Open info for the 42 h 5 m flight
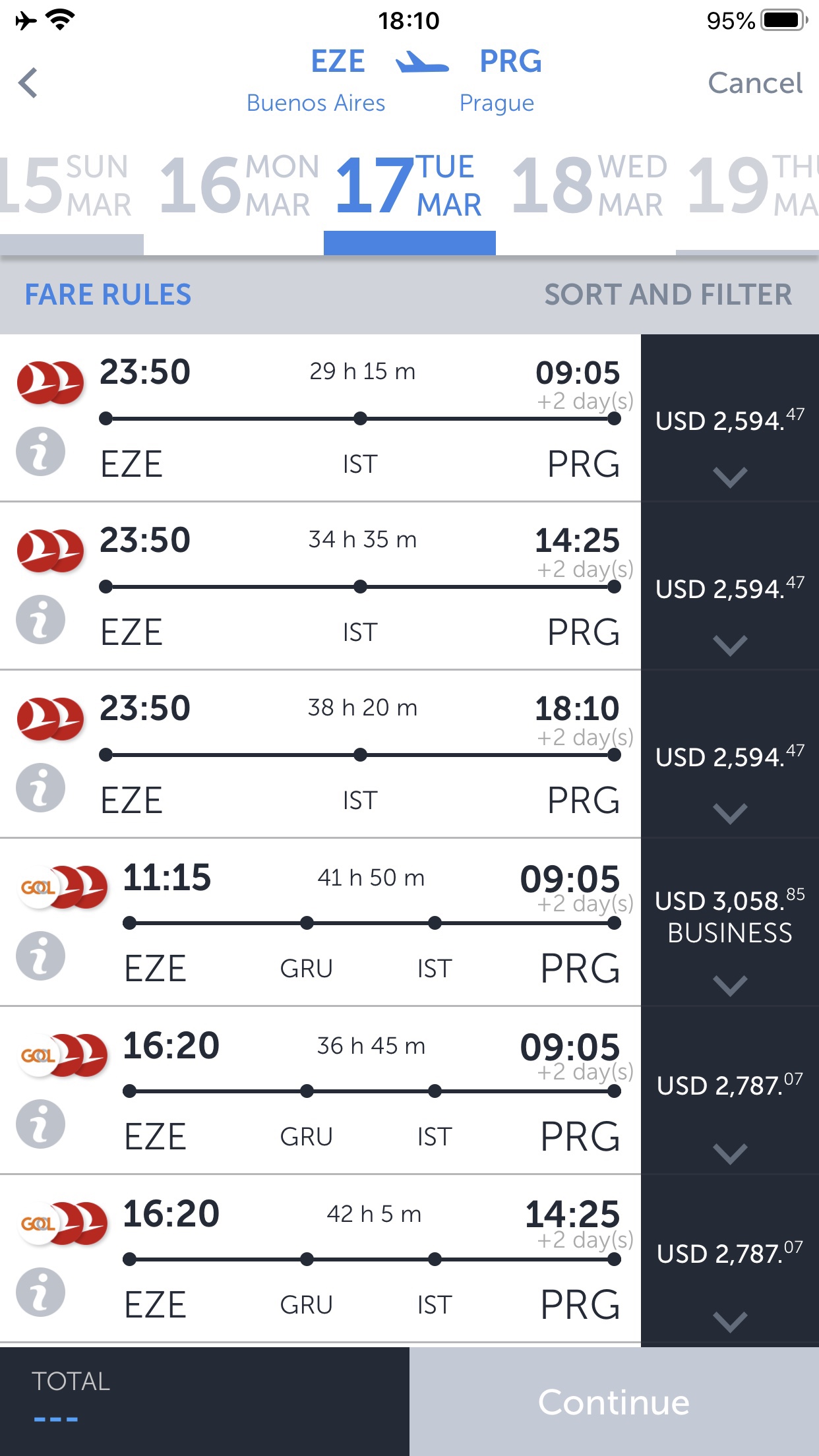The width and height of the screenshot is (819, 1456). 40,1292
